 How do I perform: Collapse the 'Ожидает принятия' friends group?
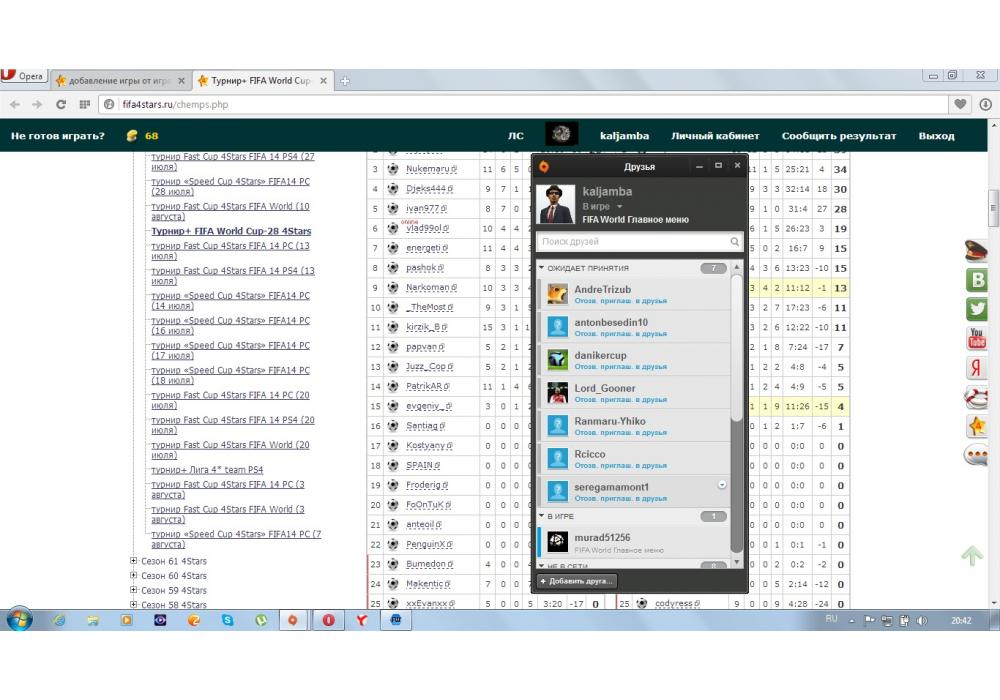[x=542, y=268]
